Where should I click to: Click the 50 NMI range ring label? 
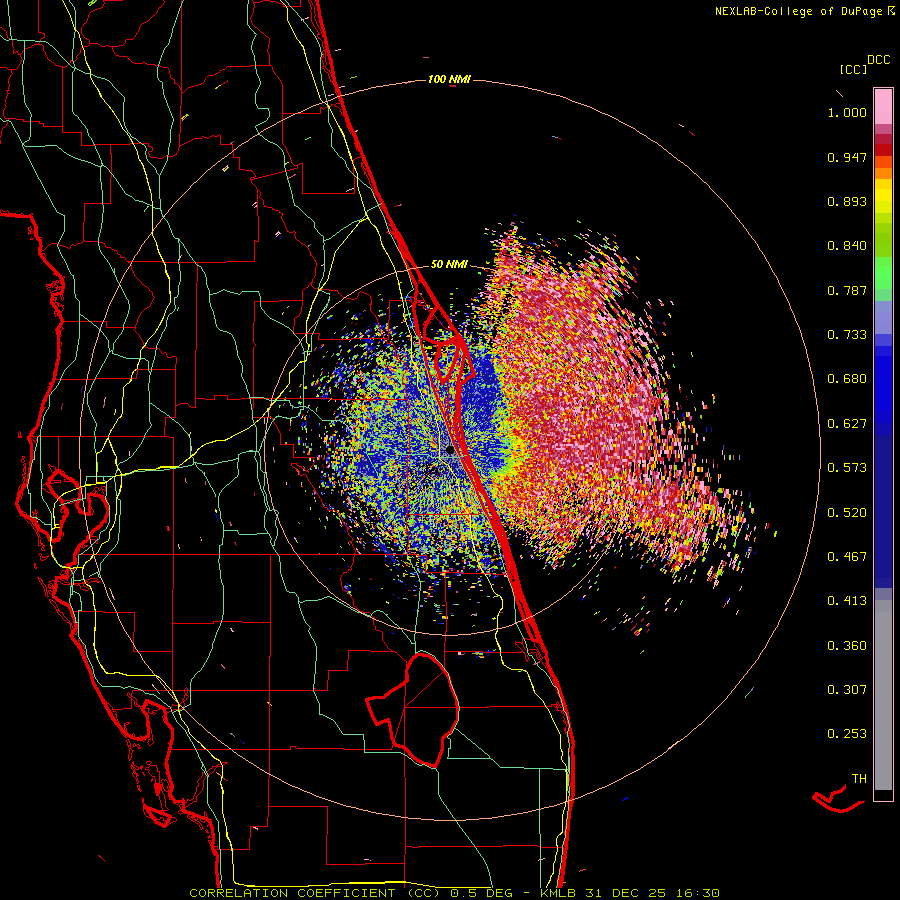[449, 265]
